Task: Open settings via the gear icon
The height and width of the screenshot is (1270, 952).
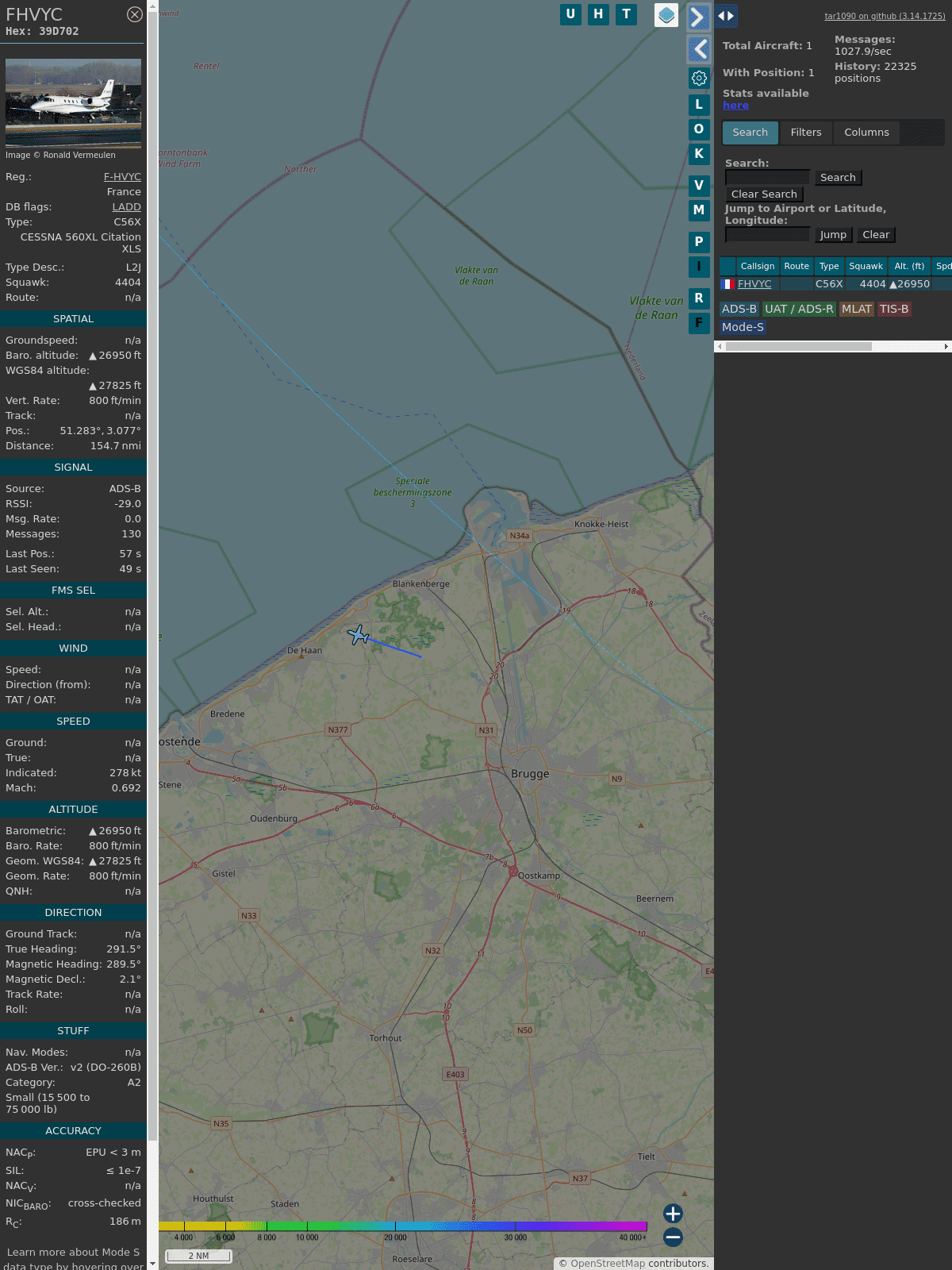Action: (699, 78)
